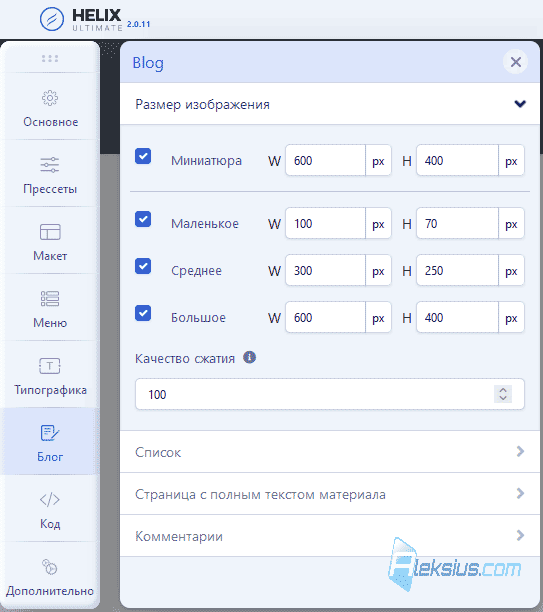Click the Большое width input field
Viewport: 543px width, 612px height.
tap(326, 317)
